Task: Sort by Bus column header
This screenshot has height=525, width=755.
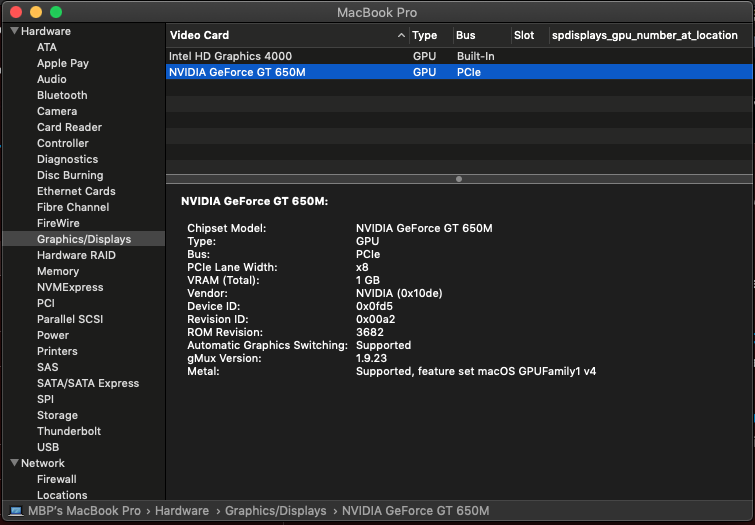Action: (x=465, y=35)
